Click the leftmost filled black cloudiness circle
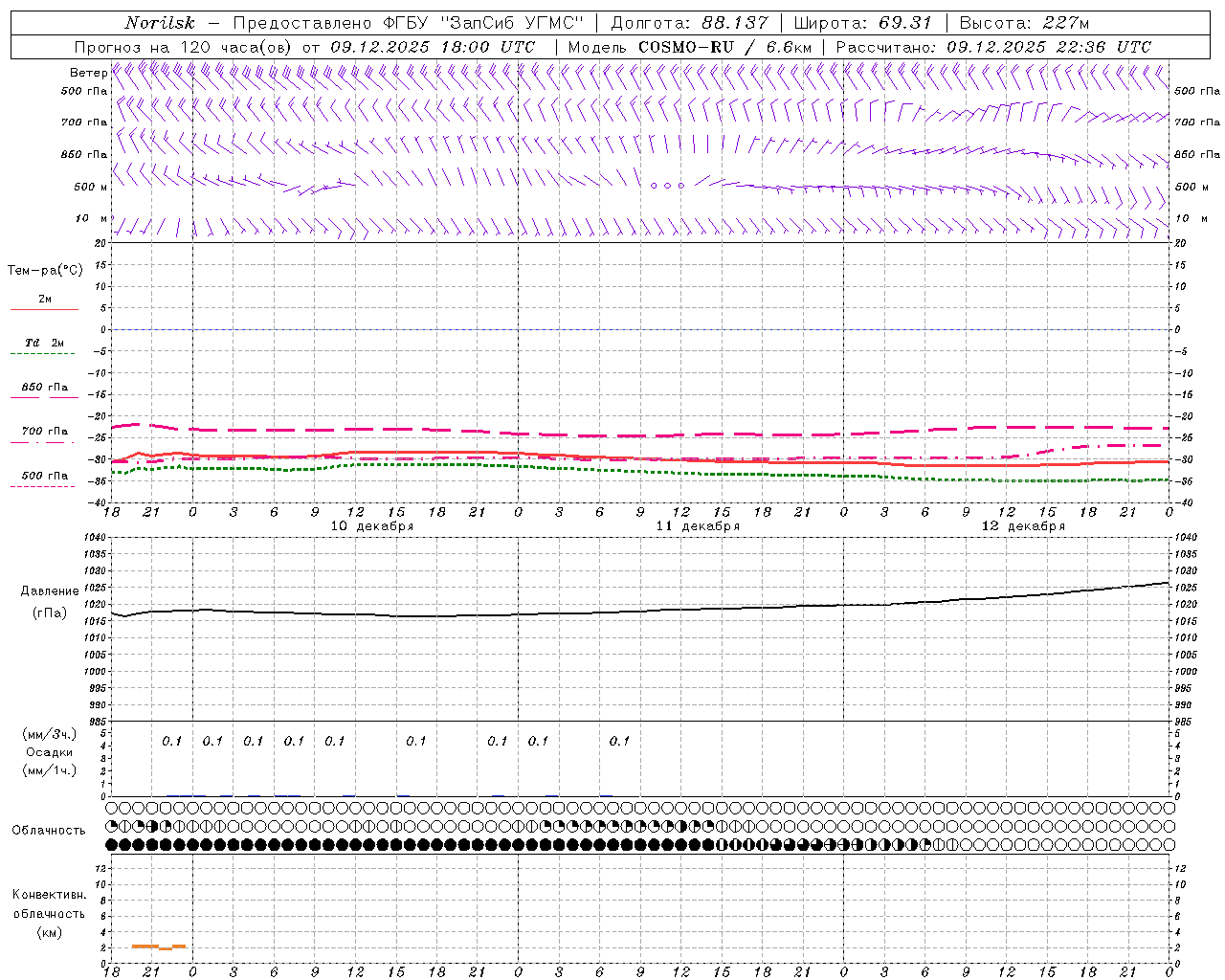Screen dimensions: 1225x980 pos(112,845)
